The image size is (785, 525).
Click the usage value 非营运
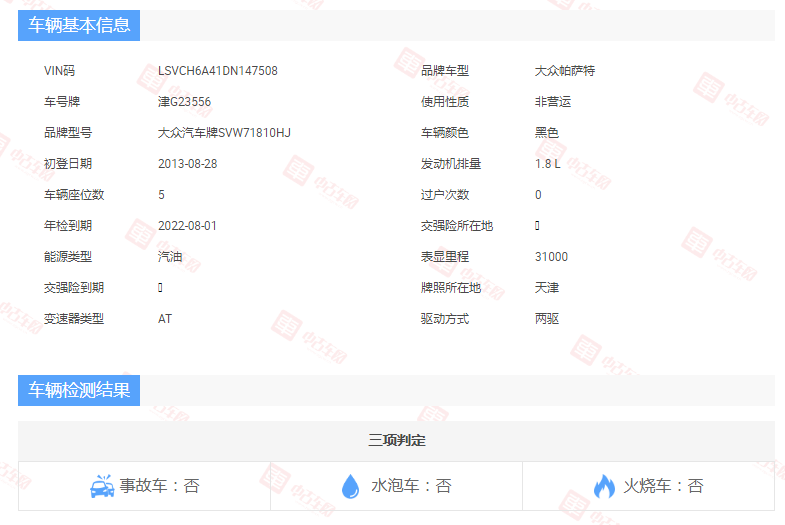[553, 102]
